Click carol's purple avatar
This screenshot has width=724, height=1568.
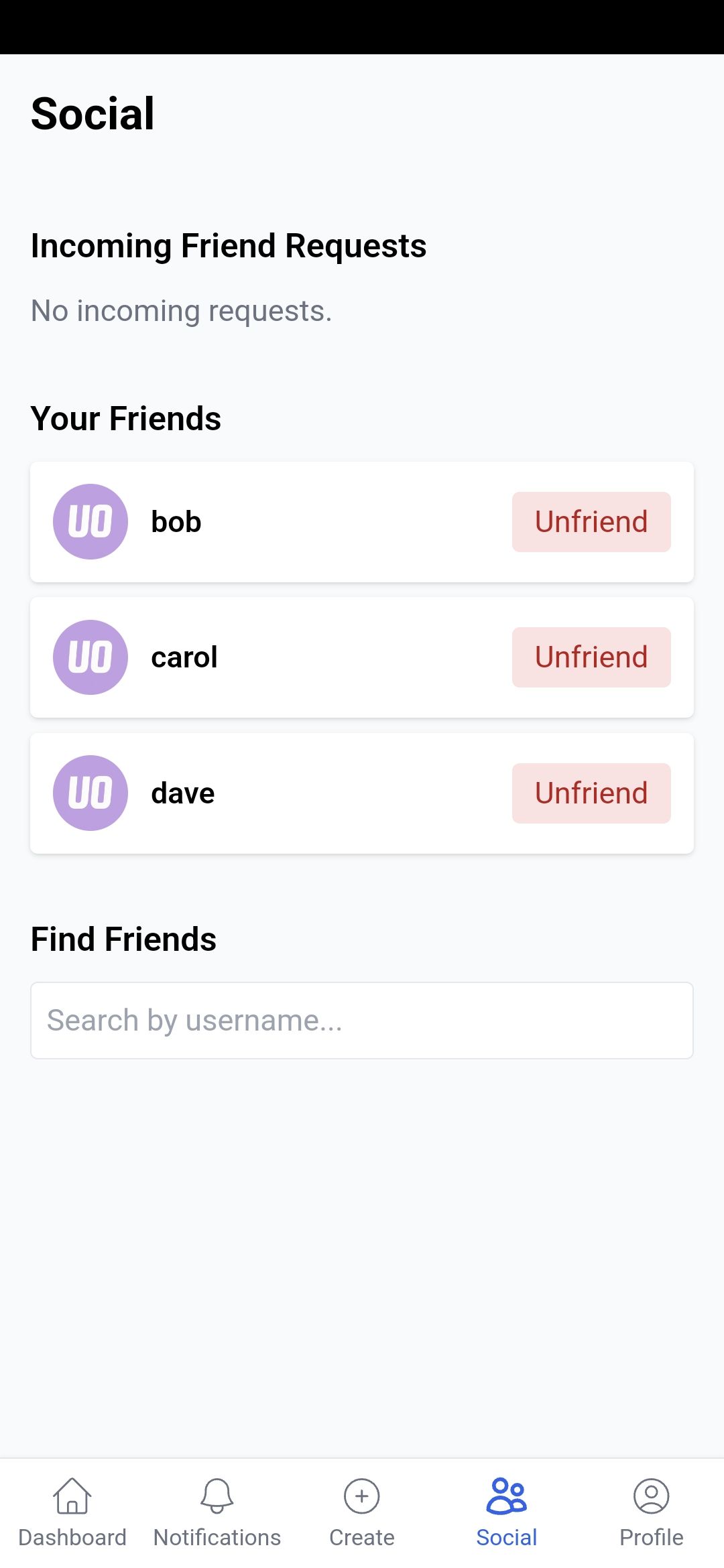pos(90,657)
